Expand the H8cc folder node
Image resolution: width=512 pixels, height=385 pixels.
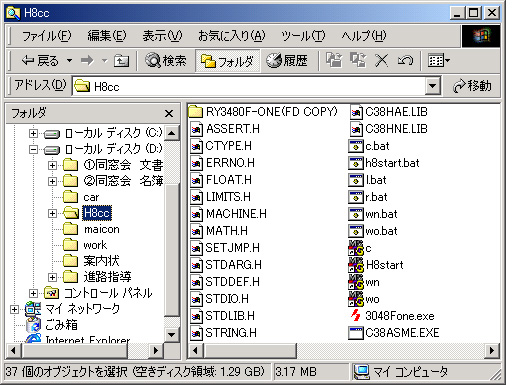point(52,213)
